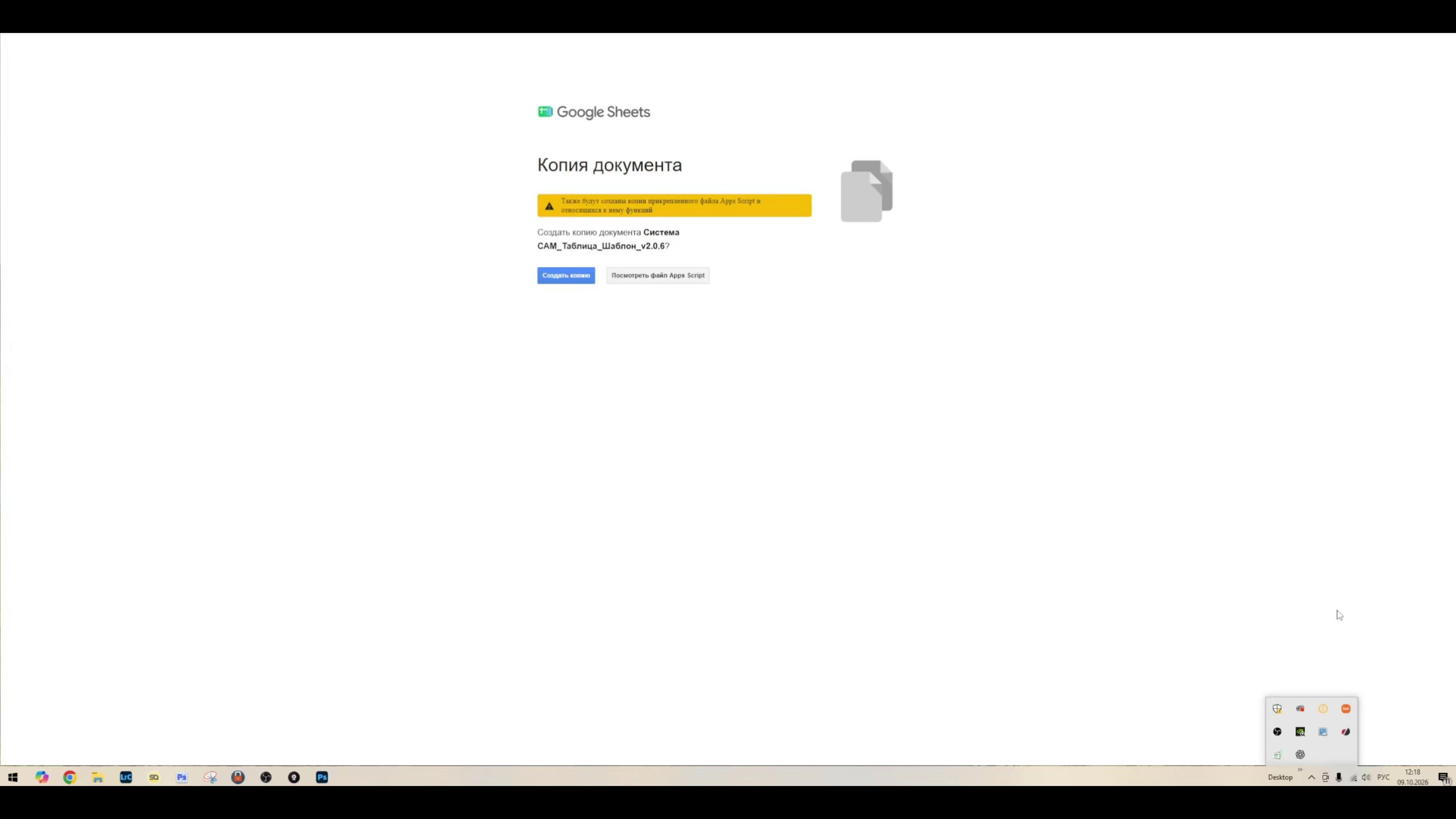Click the red-dot recording icon in tray popup

(1300, 709)
